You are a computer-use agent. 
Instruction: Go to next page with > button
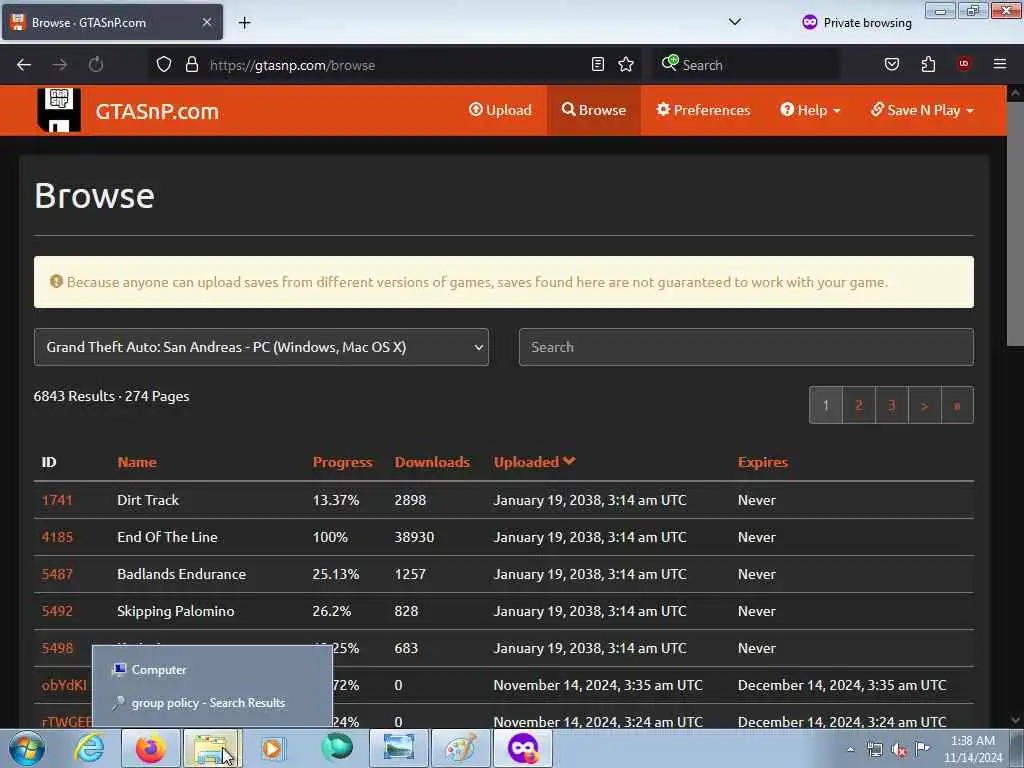click(x=924, y=406)
